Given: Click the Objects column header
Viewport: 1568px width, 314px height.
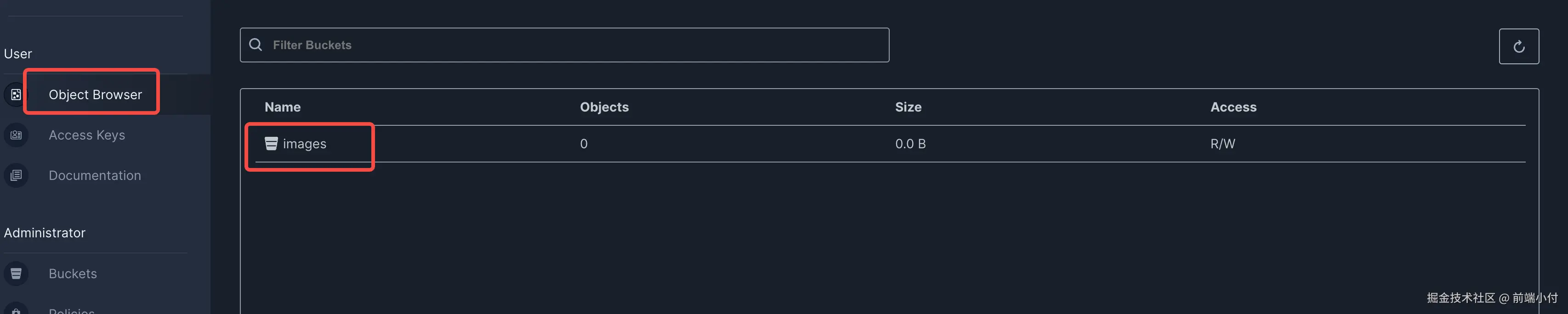Looking at the screenshot, I should tap(604, 107).
